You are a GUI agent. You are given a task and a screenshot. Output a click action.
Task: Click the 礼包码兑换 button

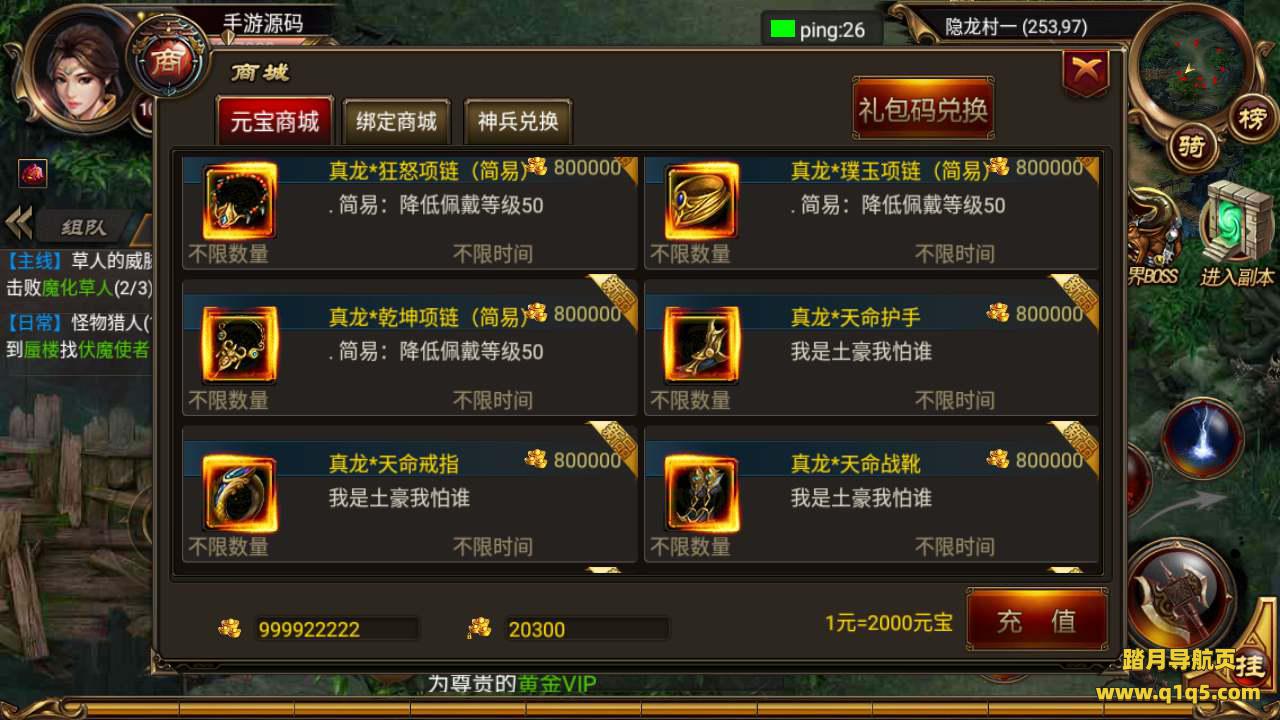pos(923,109)
